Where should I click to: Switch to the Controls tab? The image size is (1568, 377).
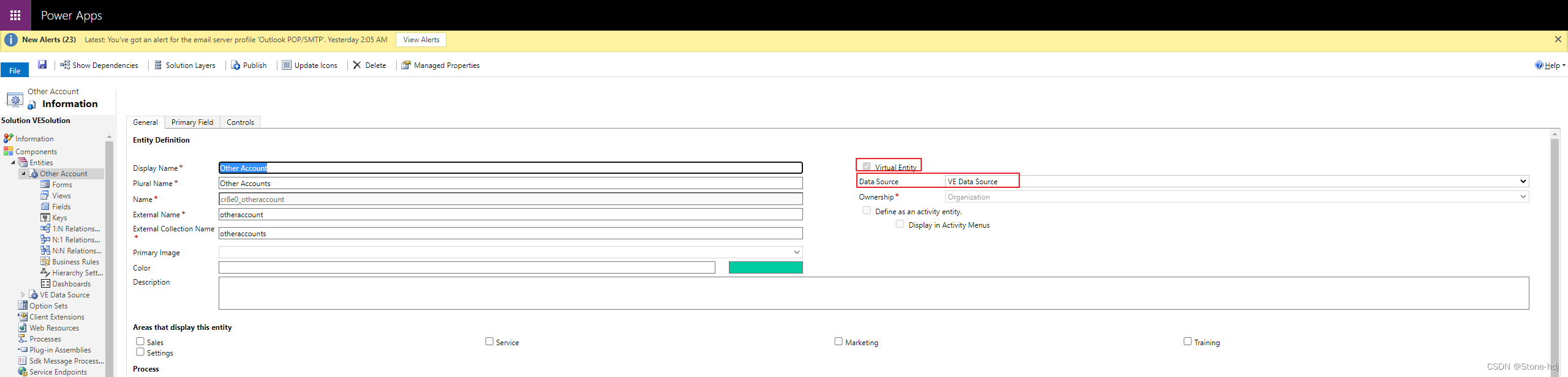point(240,122)
